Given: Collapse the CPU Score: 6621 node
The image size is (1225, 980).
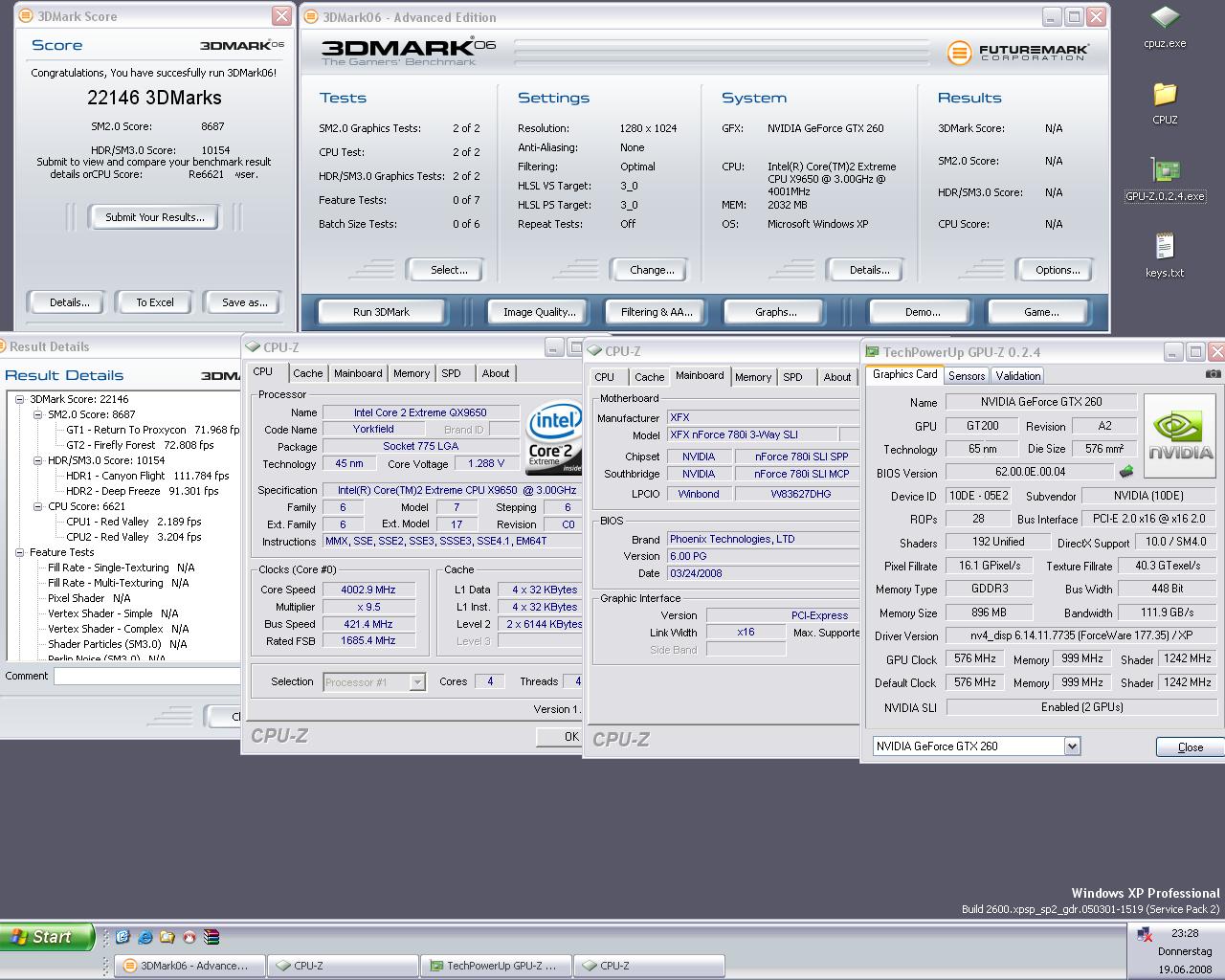Looking at the screenshot, I should click(x=37, y=506).
